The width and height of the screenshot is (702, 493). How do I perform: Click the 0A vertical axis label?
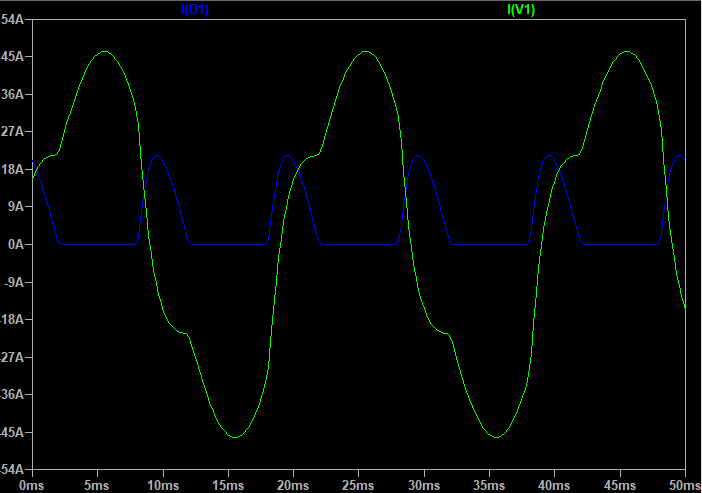coord(16,244)
